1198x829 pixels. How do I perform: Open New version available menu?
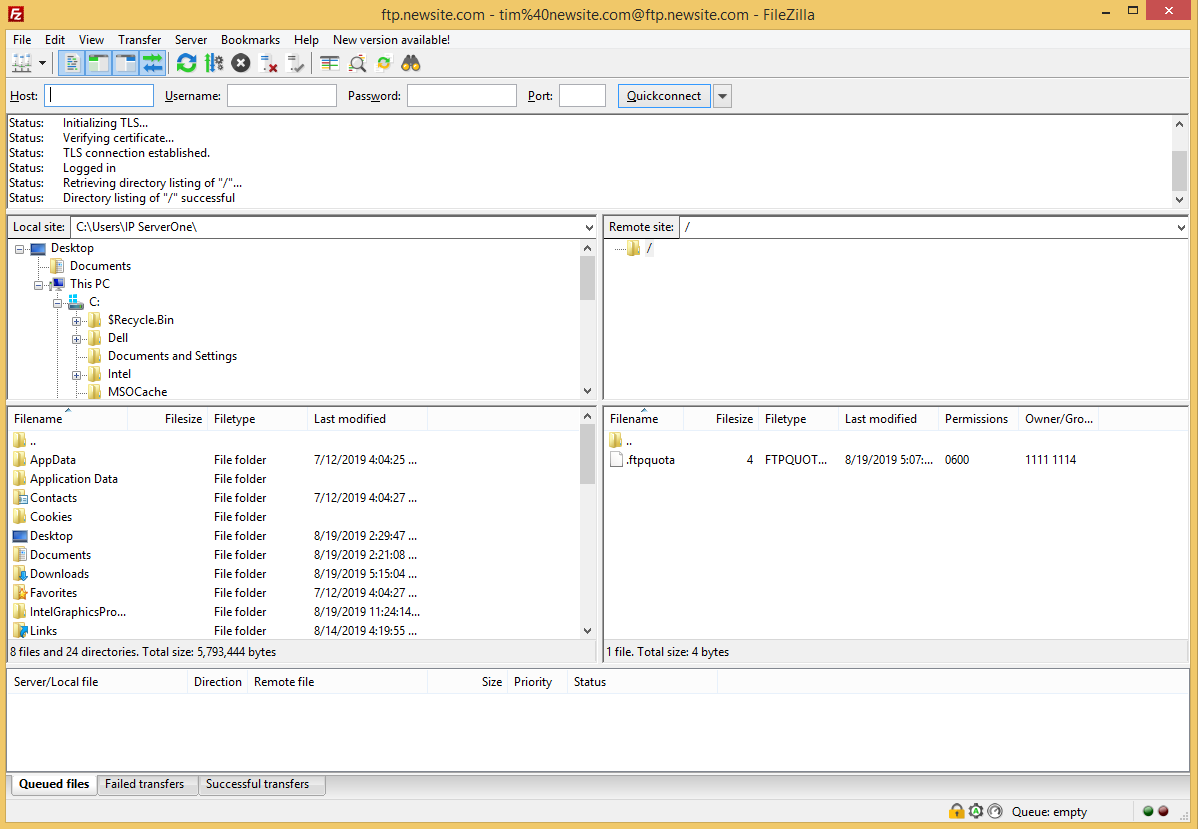pyautogui.click(x=391, y=40)
